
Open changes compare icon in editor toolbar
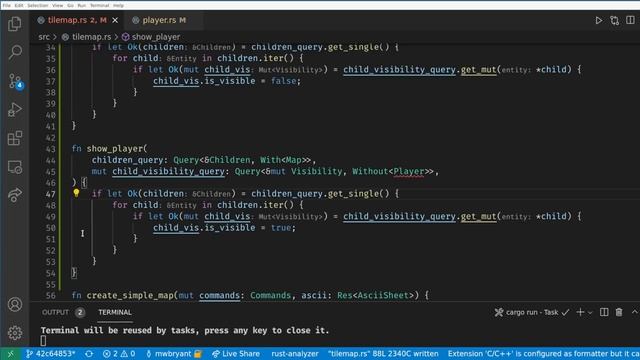click(x=614, y=20)
